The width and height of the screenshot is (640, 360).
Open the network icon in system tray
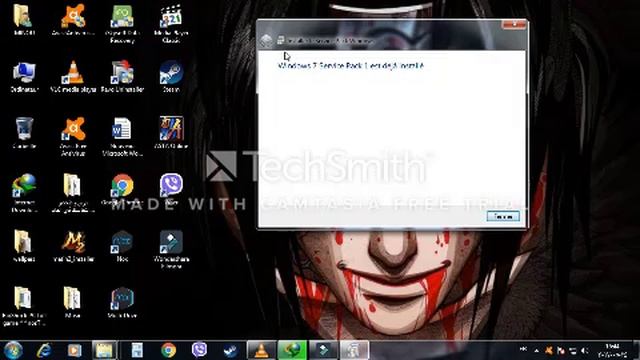[573, 351]
